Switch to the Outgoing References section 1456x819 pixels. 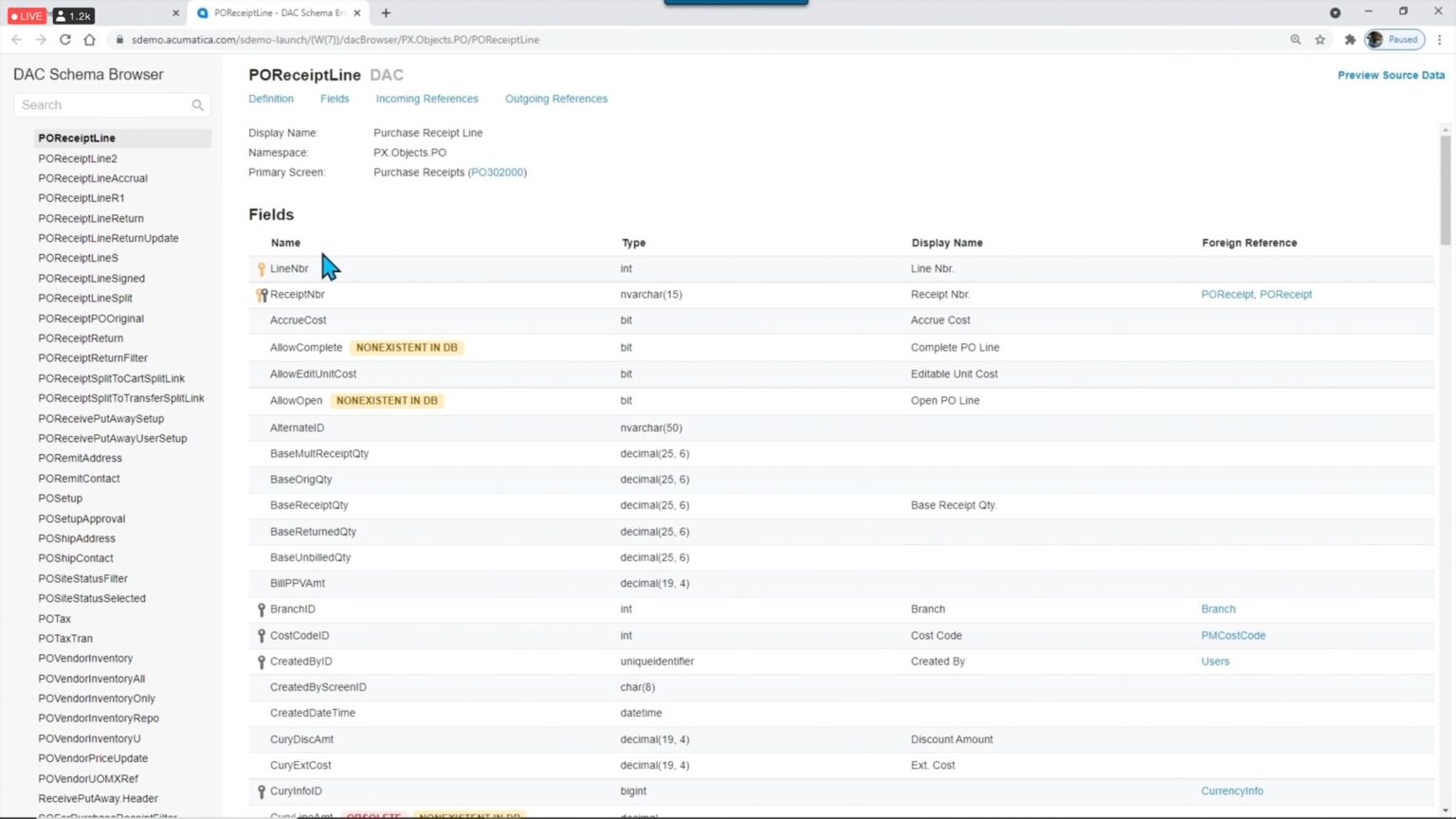[555, 99]
